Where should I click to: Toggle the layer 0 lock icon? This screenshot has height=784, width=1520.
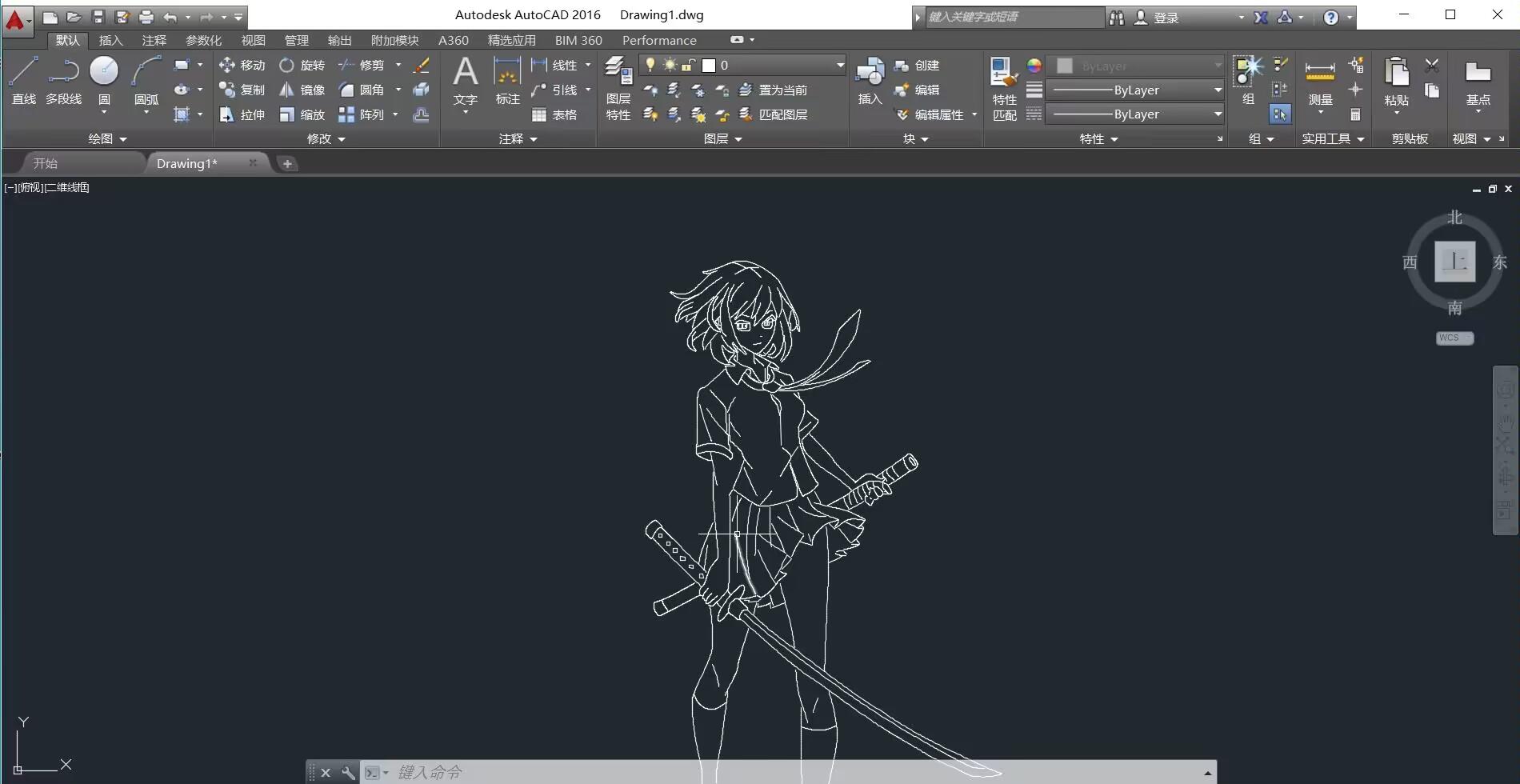click(x=688, y=65)
